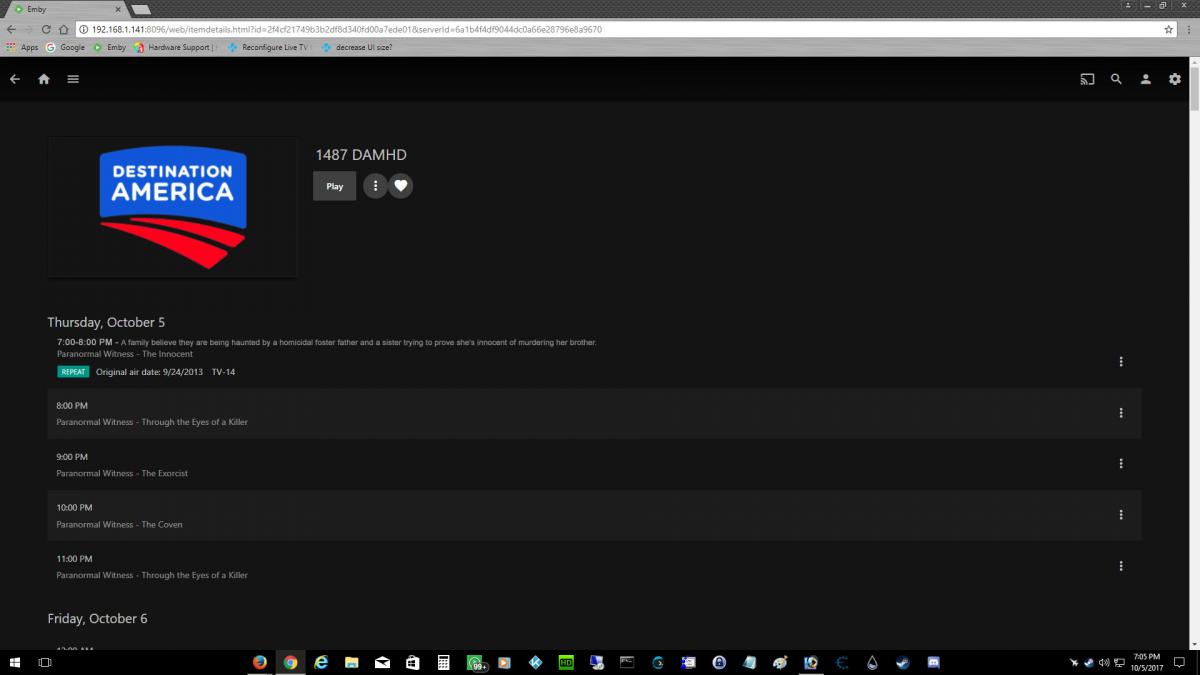Open File Explorer from the taskbar
Screen dimensions: 1200x675
click(x=351, y=662)
